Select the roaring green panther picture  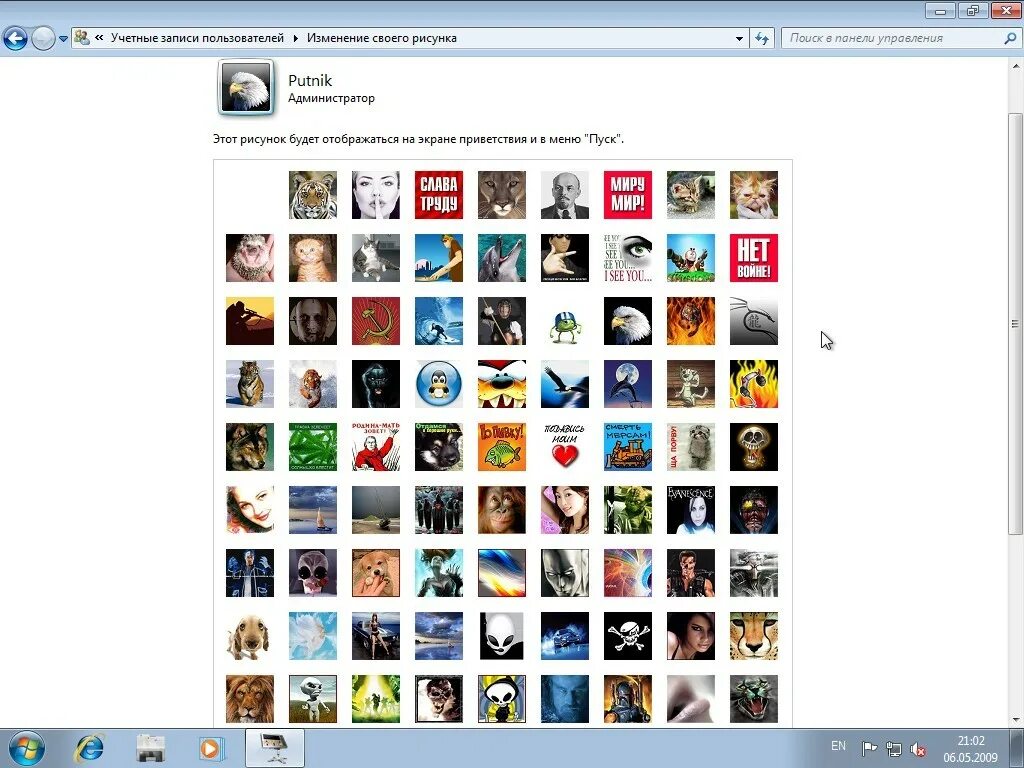point(754,699)
